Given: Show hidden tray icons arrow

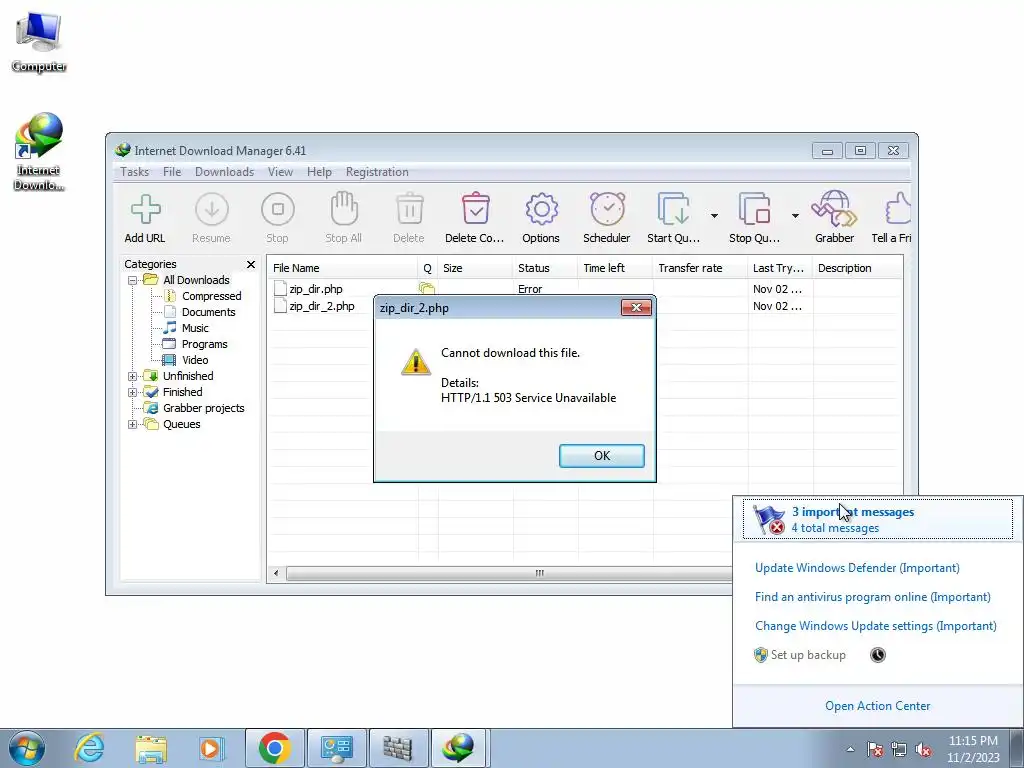Looking at the screenshot, I should [850, 749].
